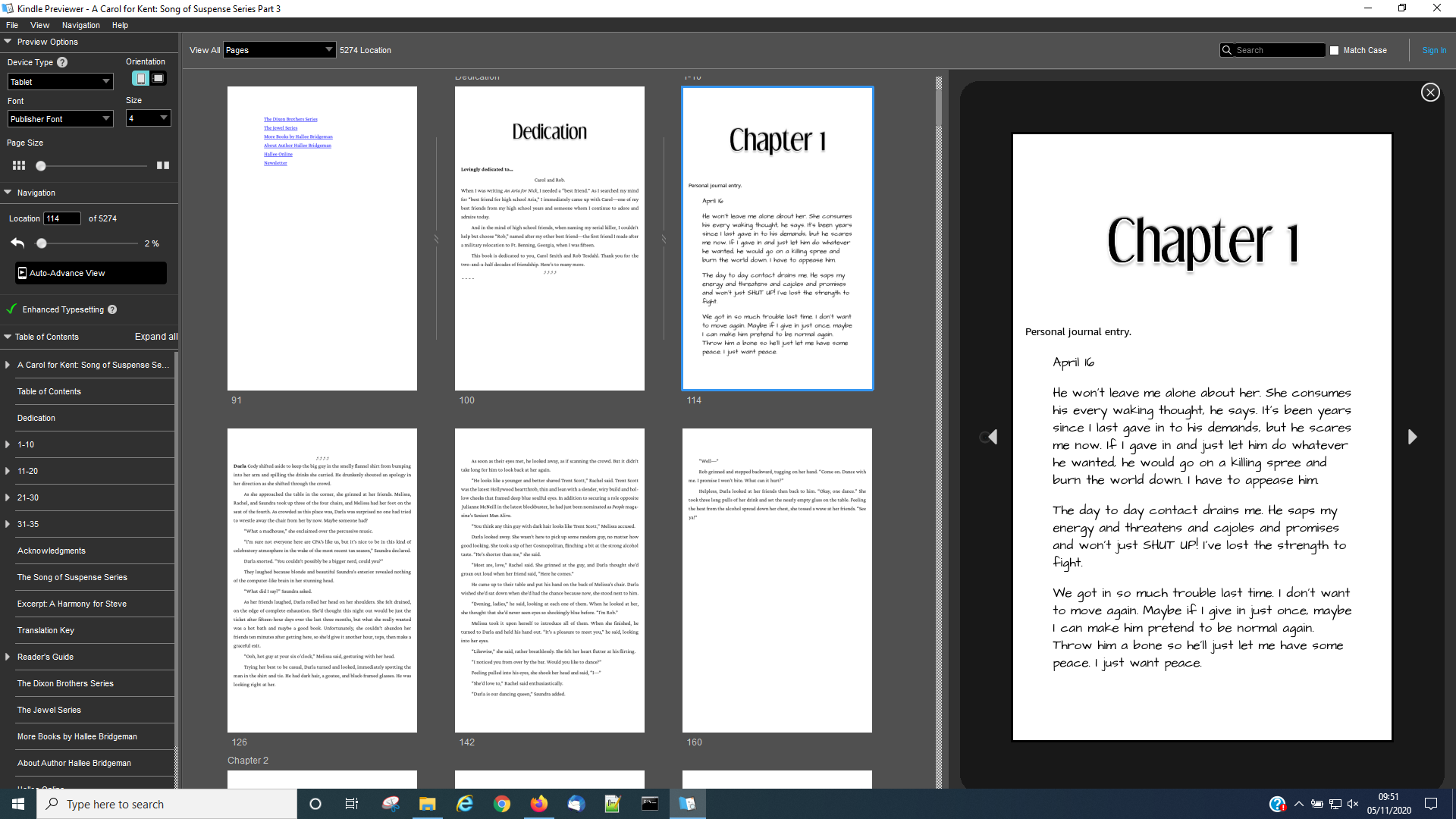The height and width of the screenshot is (819, 1456).
Task: Click the Device Type help icon
Action: [x=62, y=62]
